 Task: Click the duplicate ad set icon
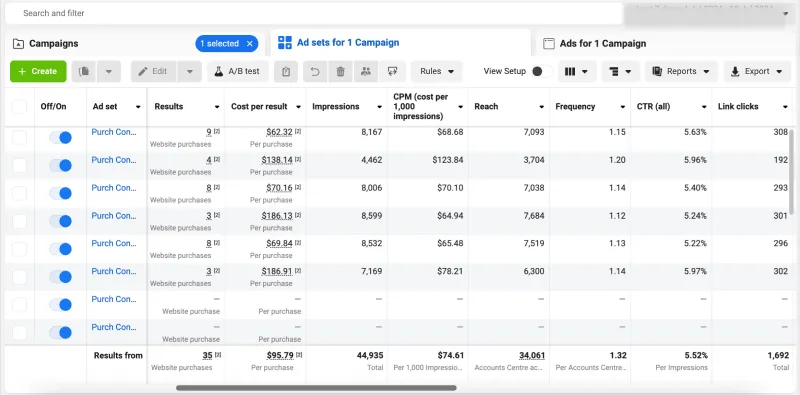coord(84,71)
